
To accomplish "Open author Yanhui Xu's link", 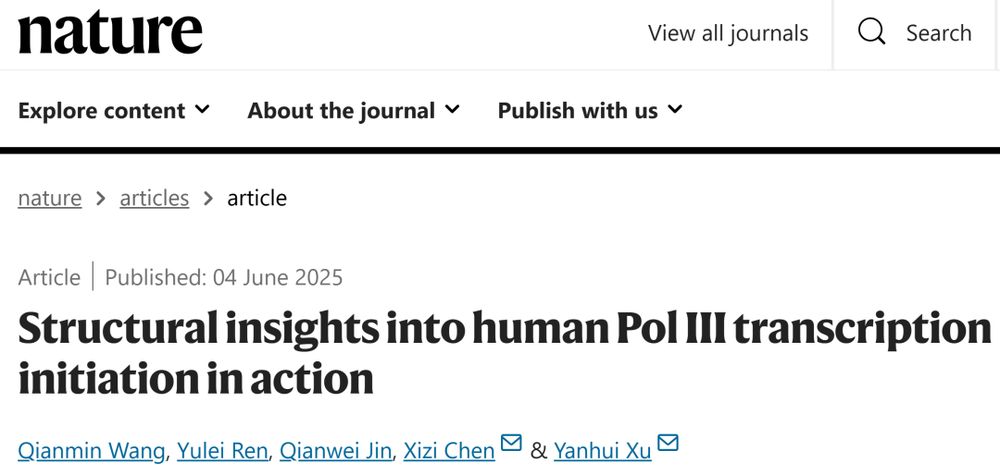I will coord(604,451).
